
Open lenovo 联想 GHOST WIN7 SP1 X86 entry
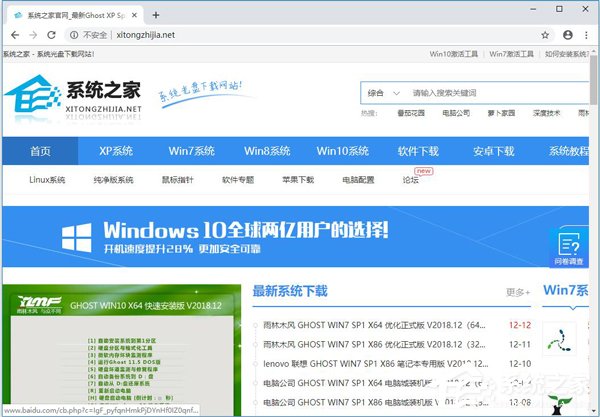[x=375, y=363]
